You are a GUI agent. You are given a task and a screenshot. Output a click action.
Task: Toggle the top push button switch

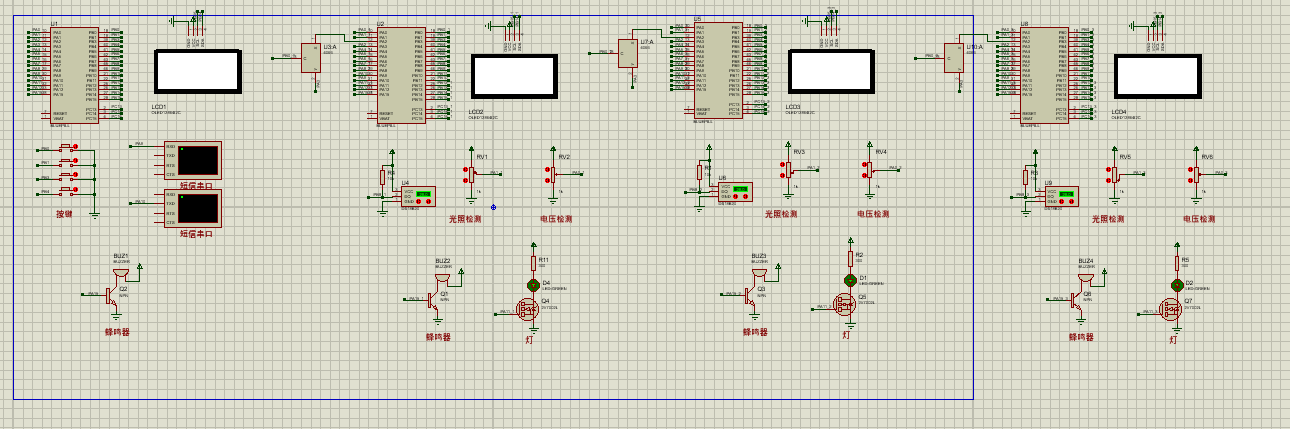[69, 149]
